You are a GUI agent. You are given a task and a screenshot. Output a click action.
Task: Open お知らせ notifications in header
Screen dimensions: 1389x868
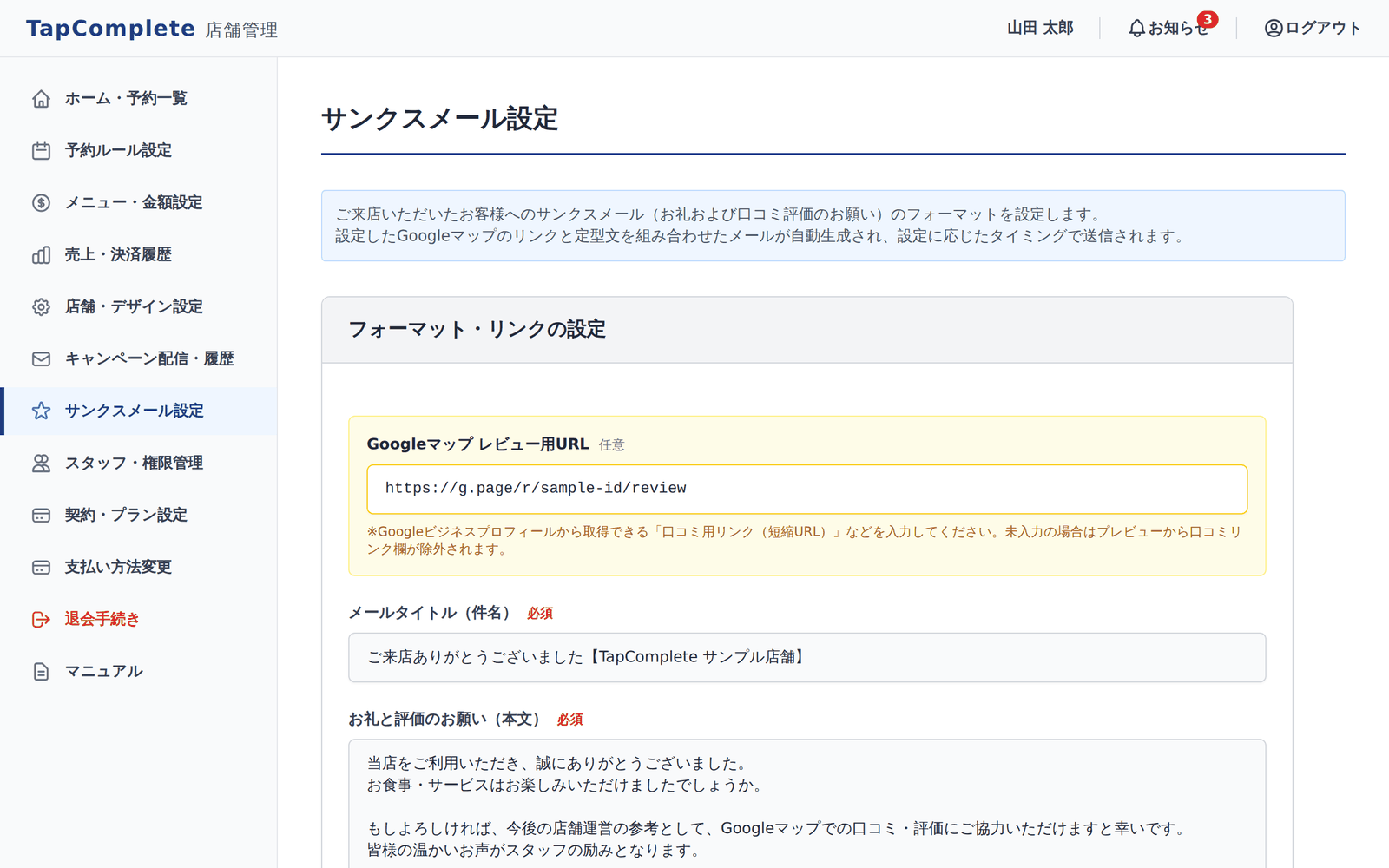[1168, 29]
